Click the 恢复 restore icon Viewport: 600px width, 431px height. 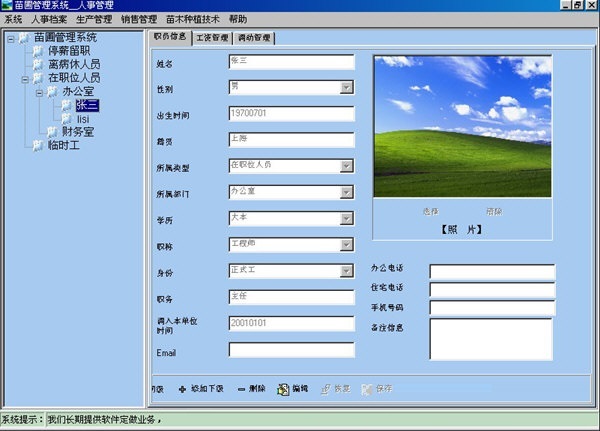pyautogui.click(x=325, y=389)
